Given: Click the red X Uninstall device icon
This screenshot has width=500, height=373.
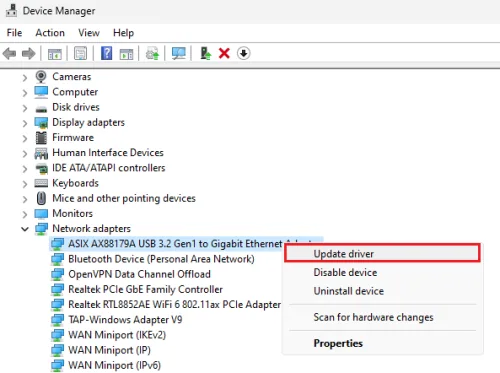Looking at the screenshot, I should pos(224,53).
